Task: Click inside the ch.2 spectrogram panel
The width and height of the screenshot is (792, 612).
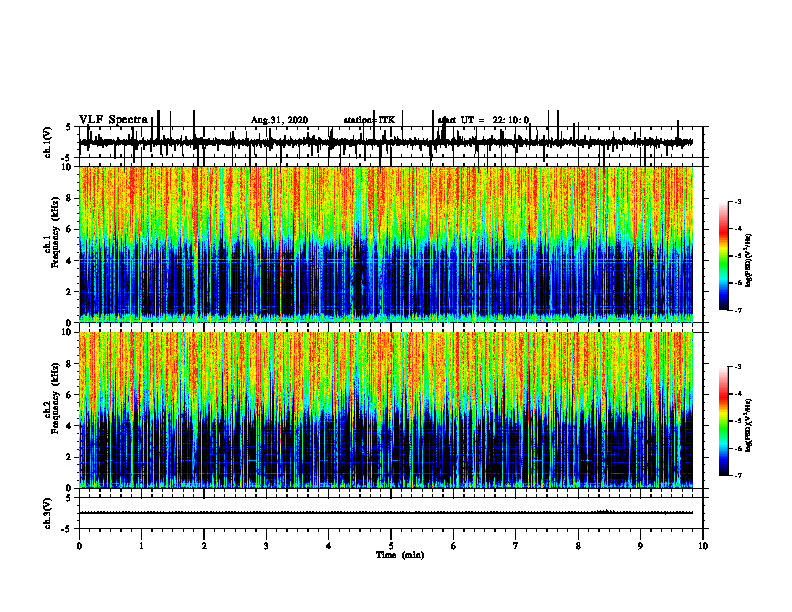Action: pos(386,410)
